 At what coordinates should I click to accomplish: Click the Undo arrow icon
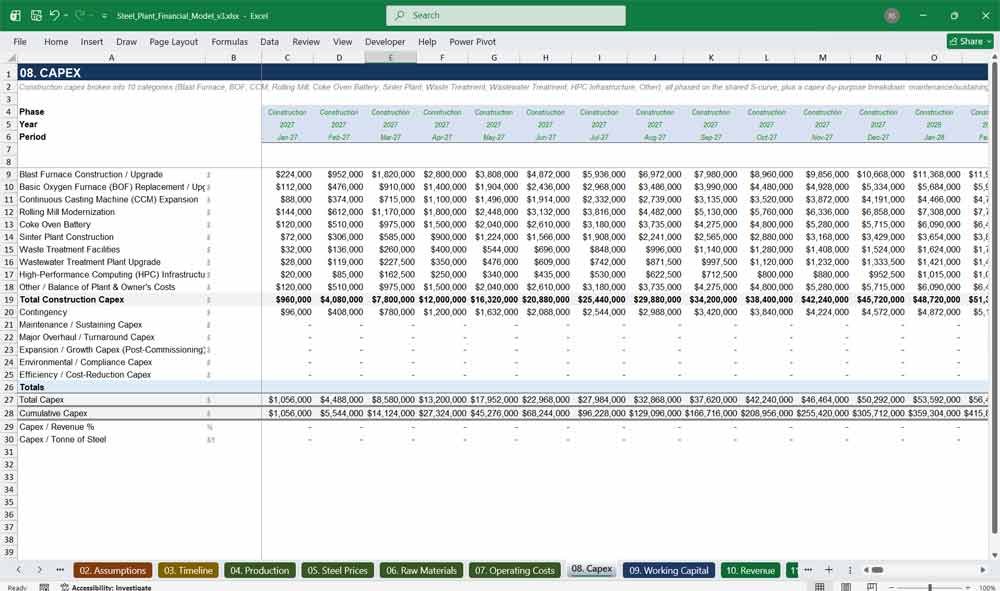(54, 15)
